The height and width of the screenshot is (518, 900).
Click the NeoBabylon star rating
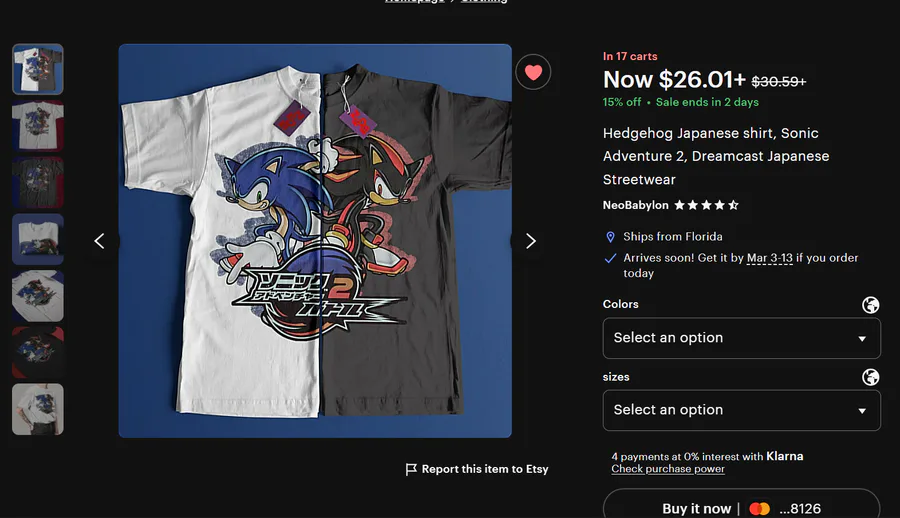click(x=706, y=205)
